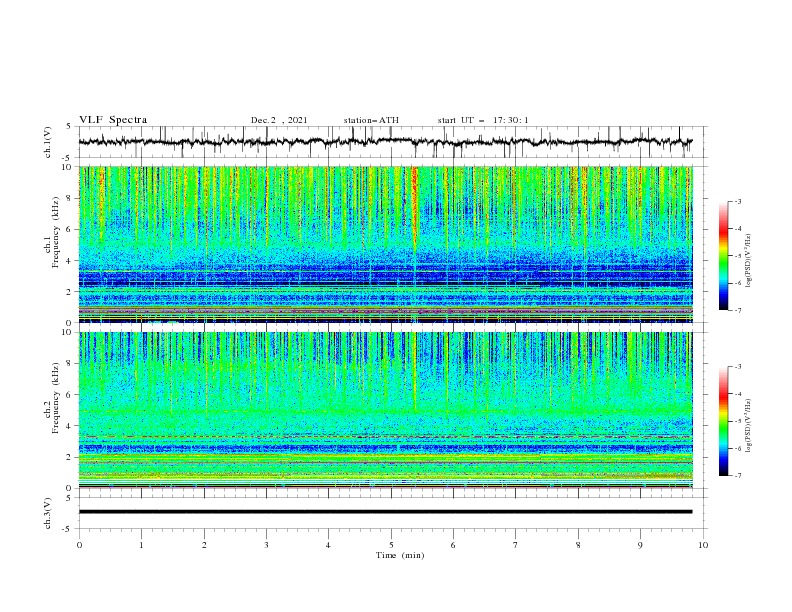Click the 'VLF Spectra' title text
This screenshot has width=792, height=612.
coord(113,120)
